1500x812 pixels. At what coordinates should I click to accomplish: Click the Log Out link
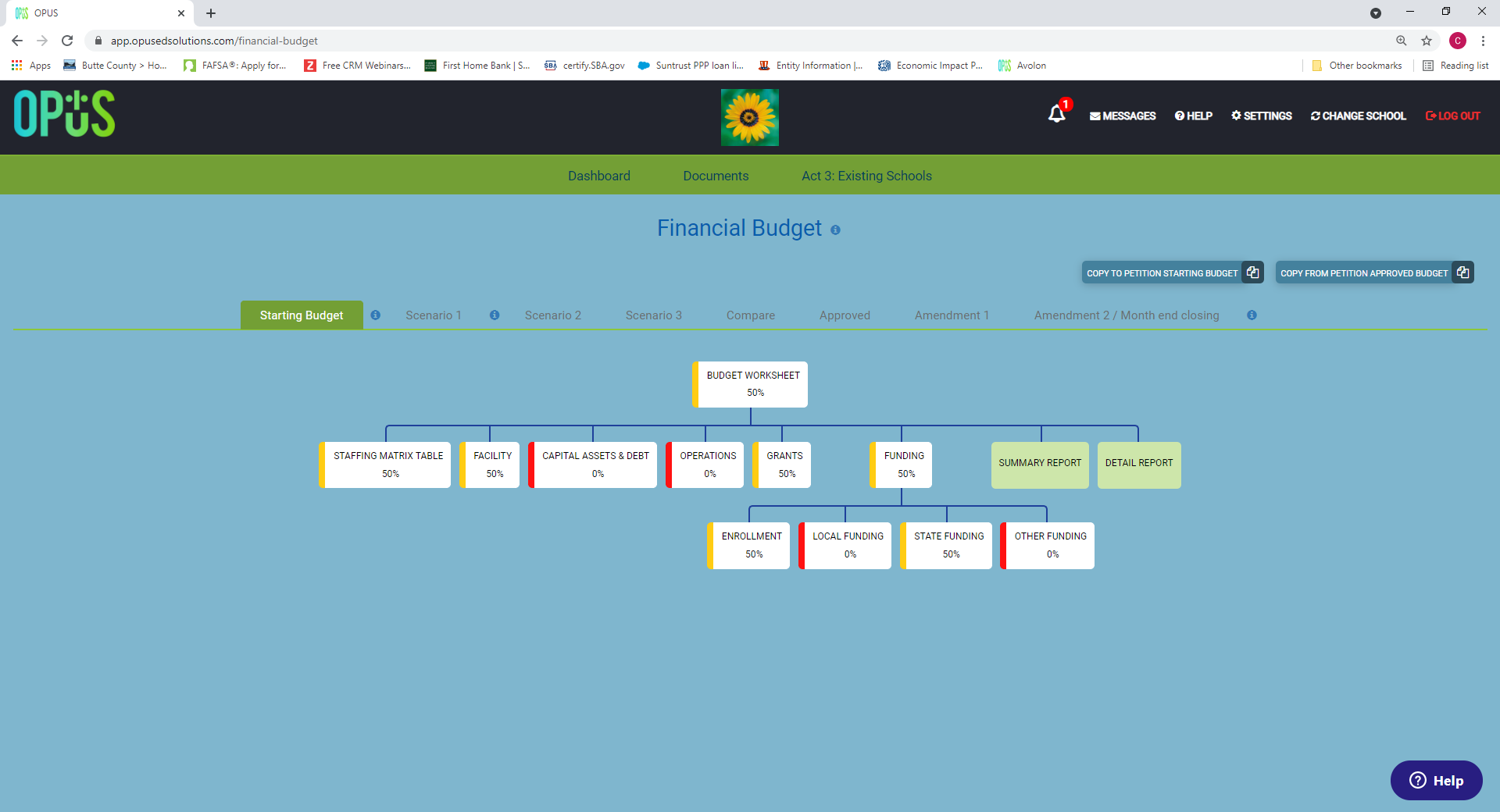1452,116
